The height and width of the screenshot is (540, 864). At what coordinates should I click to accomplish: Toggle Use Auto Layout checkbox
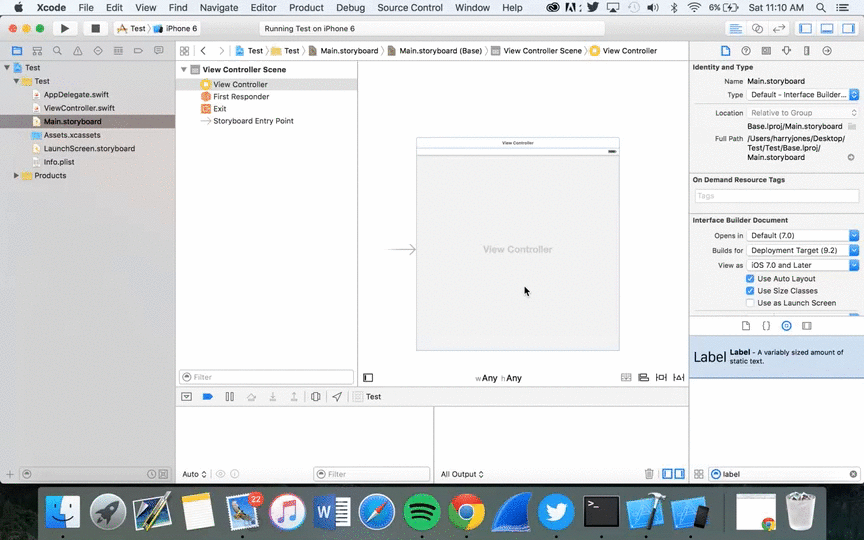tap(750, 279)
